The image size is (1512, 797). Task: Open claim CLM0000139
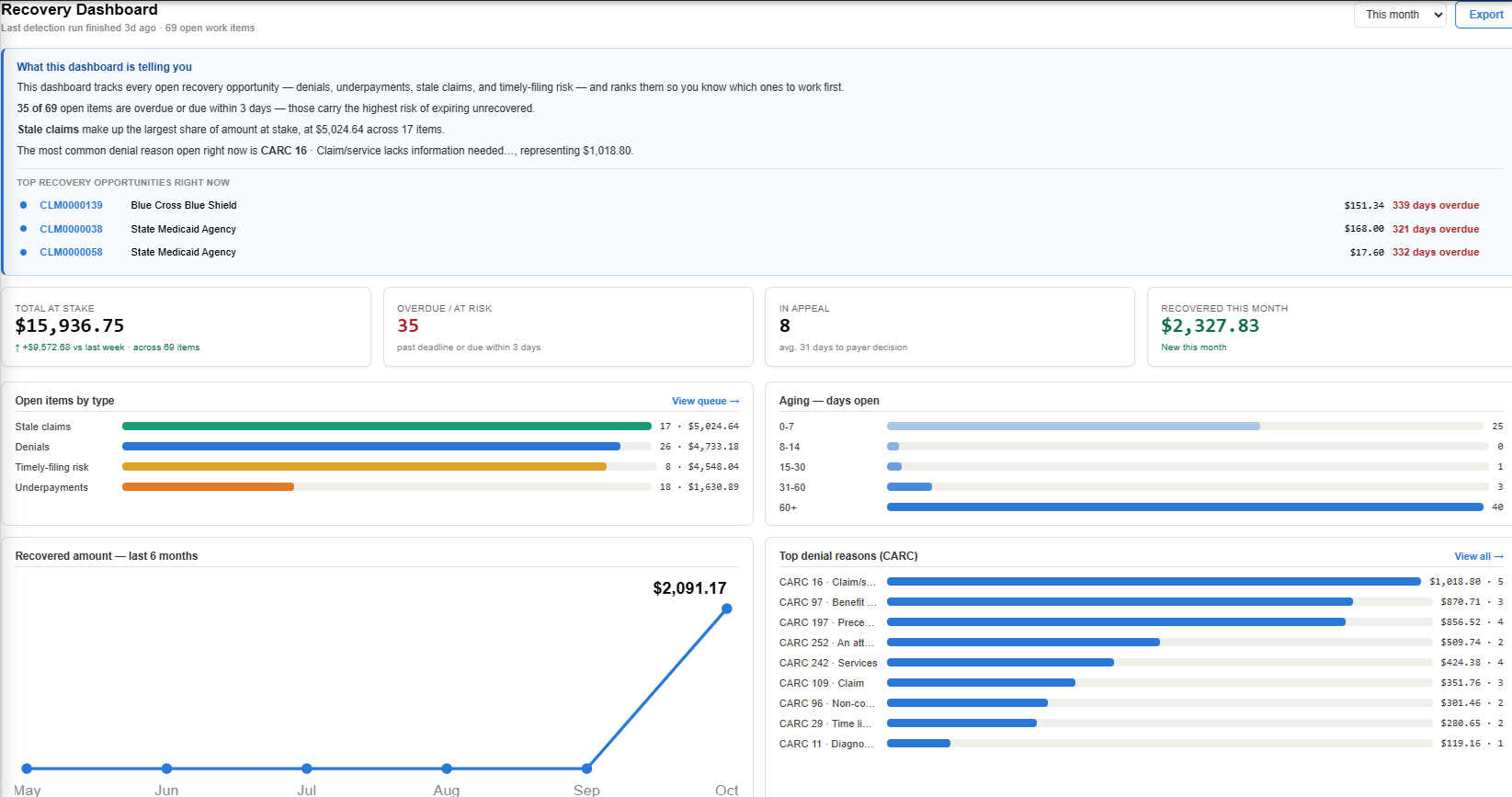(71, 205)
